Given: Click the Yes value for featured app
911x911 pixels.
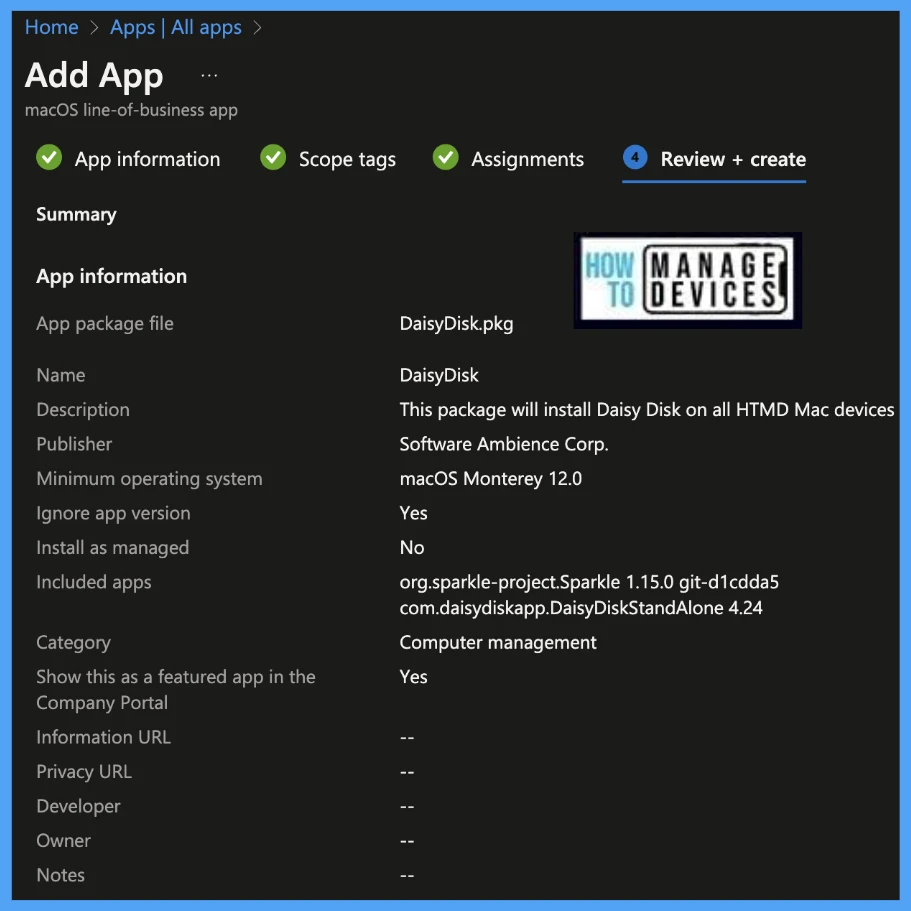Looking at the screenshot, I should coord(413,677).
